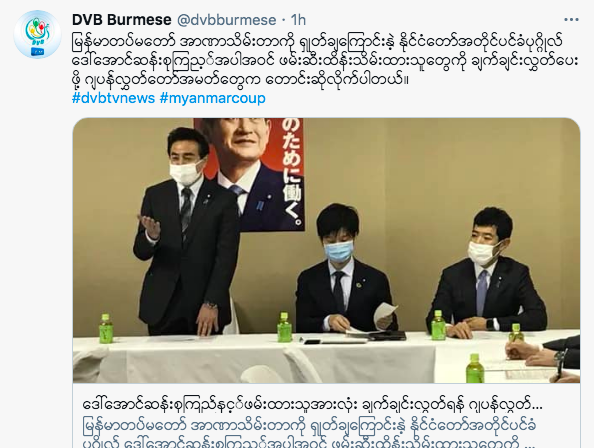The height and width of the screenshot is (448, 594).
Task: Click the seated man with the lavender tie
Action: pyautogui.click(x=487, y=273)
